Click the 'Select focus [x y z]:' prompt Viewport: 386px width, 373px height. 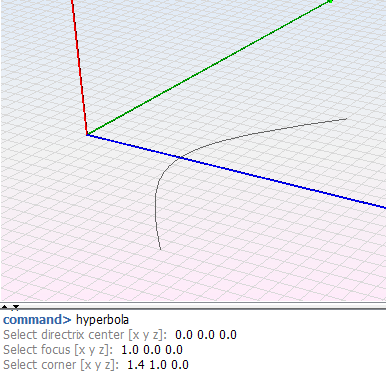tap(58, 350)
